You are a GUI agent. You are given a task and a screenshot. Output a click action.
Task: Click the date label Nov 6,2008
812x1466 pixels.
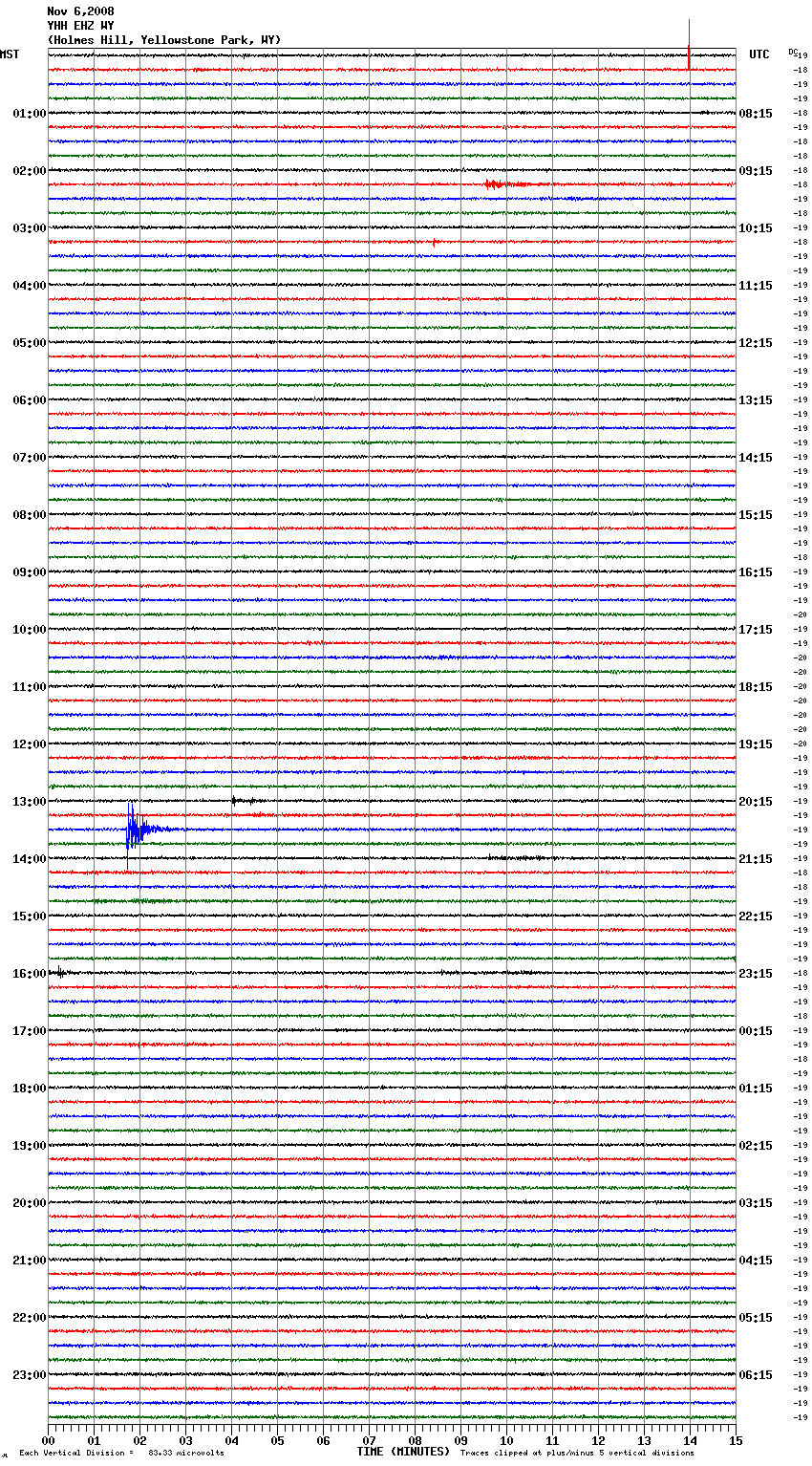pos(80,11)
